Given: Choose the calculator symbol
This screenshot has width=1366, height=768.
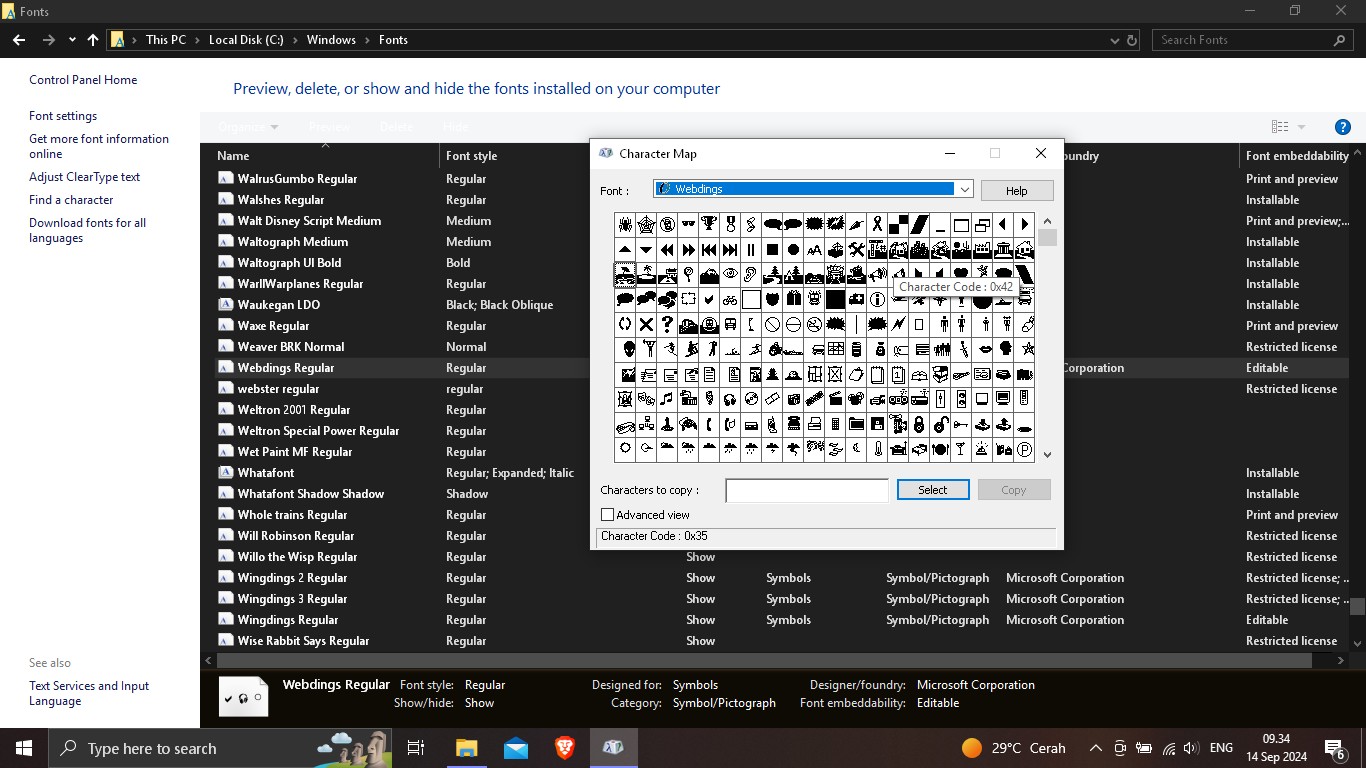Looking at the screenshot, I should [835, 424].
